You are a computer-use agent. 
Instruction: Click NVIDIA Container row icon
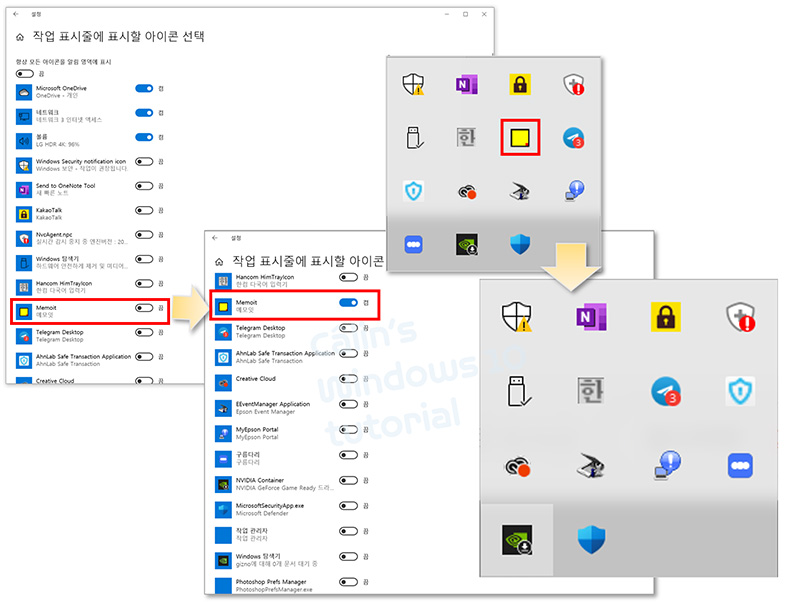click(223, 484)
